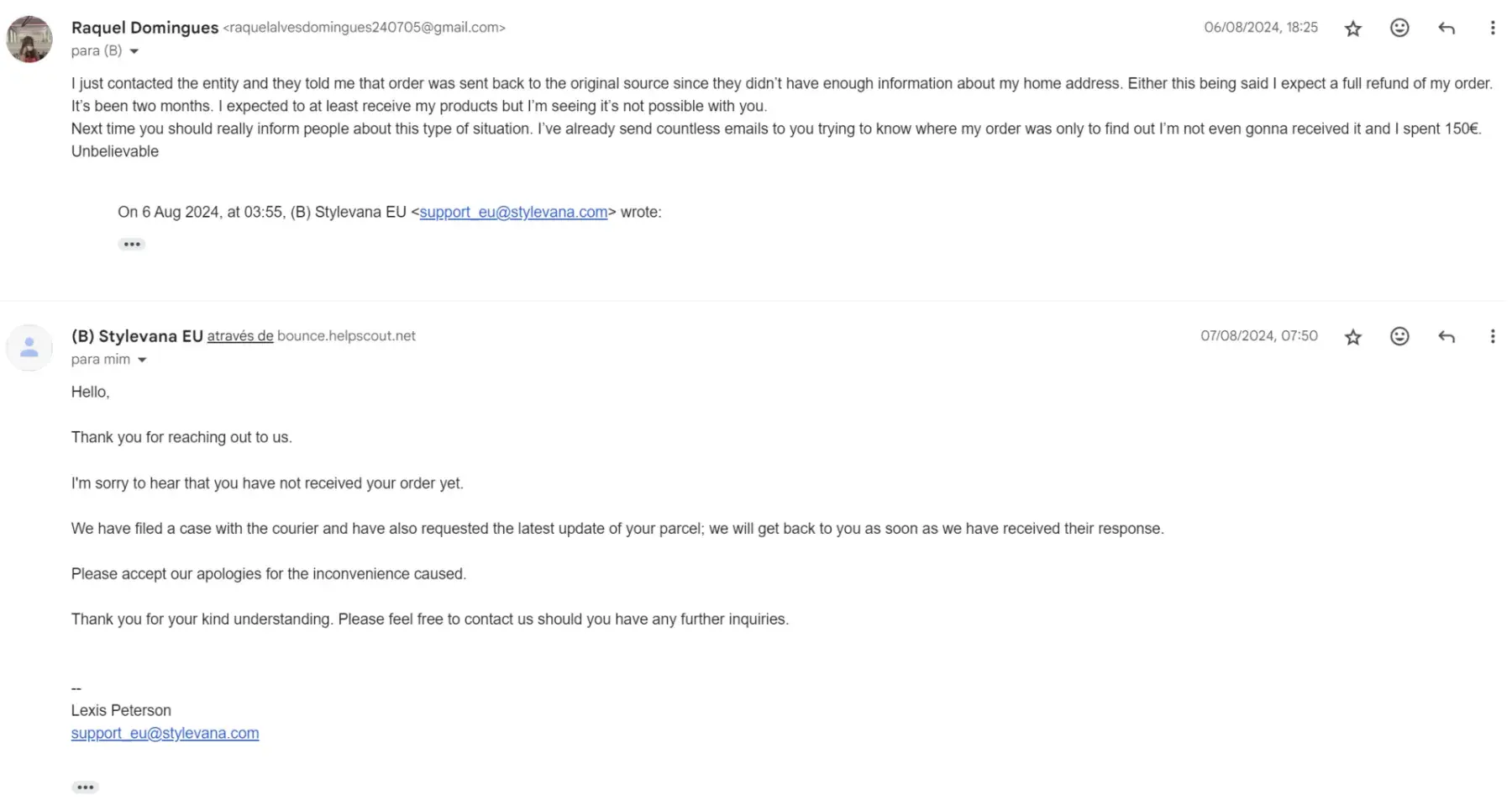This screenshot has width=1512, height=801.
Task: Click the 'através de' underlined text
Action: (x=240, y=336)
